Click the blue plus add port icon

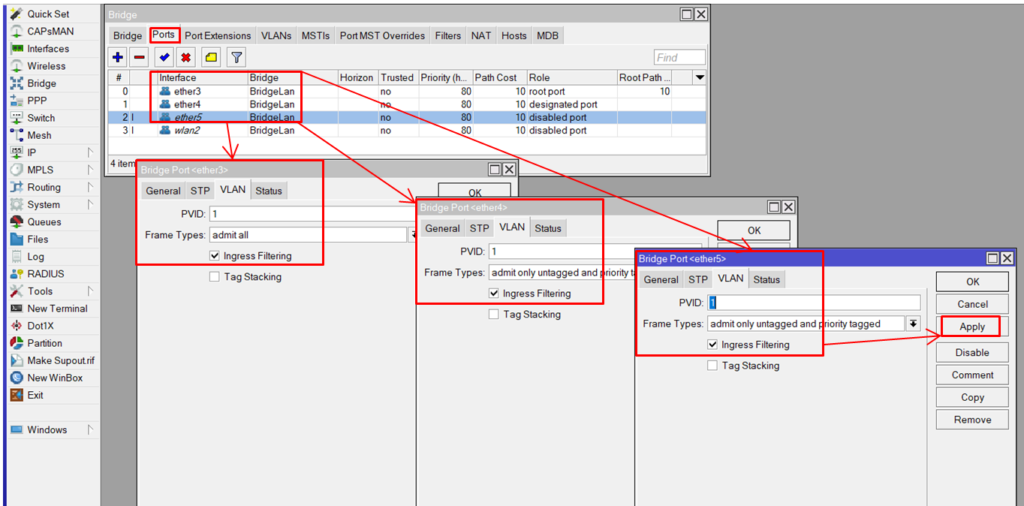pos(118,58)
